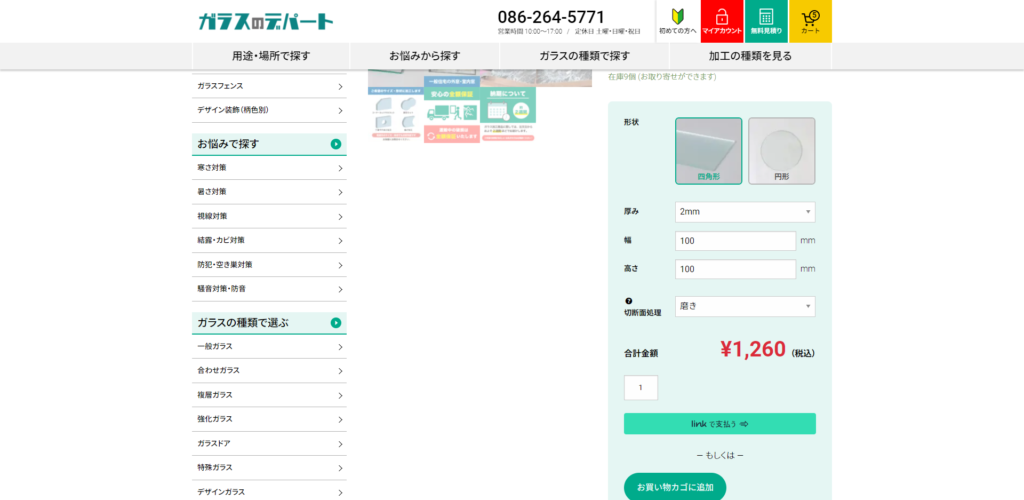Open the 切断面処理 磨き dropdown
This screenshot has width=1024, height=500.
coord(744,307)
